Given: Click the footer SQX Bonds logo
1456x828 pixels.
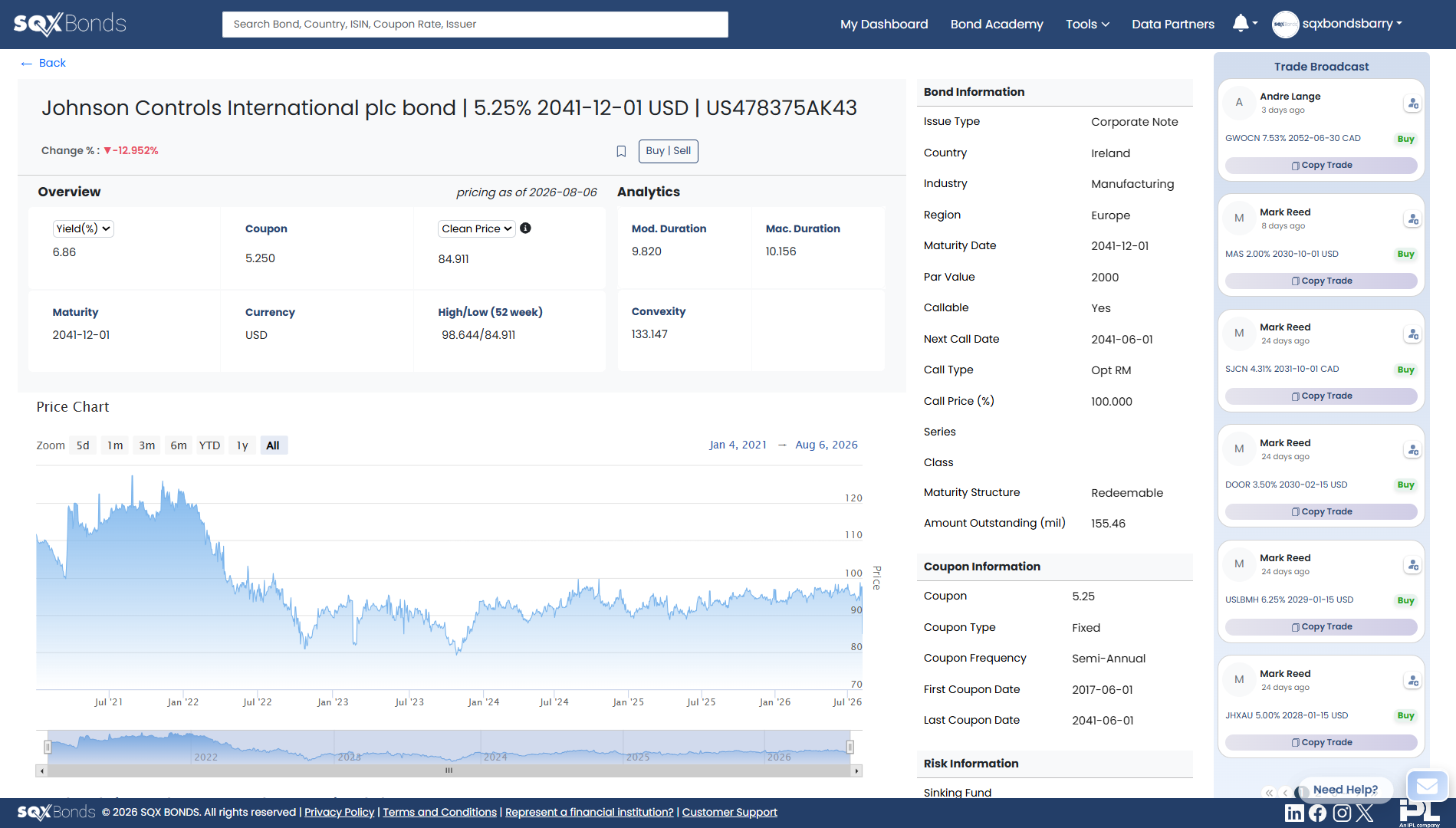Looking at the screenshot, I should click(x=56, y=813).
